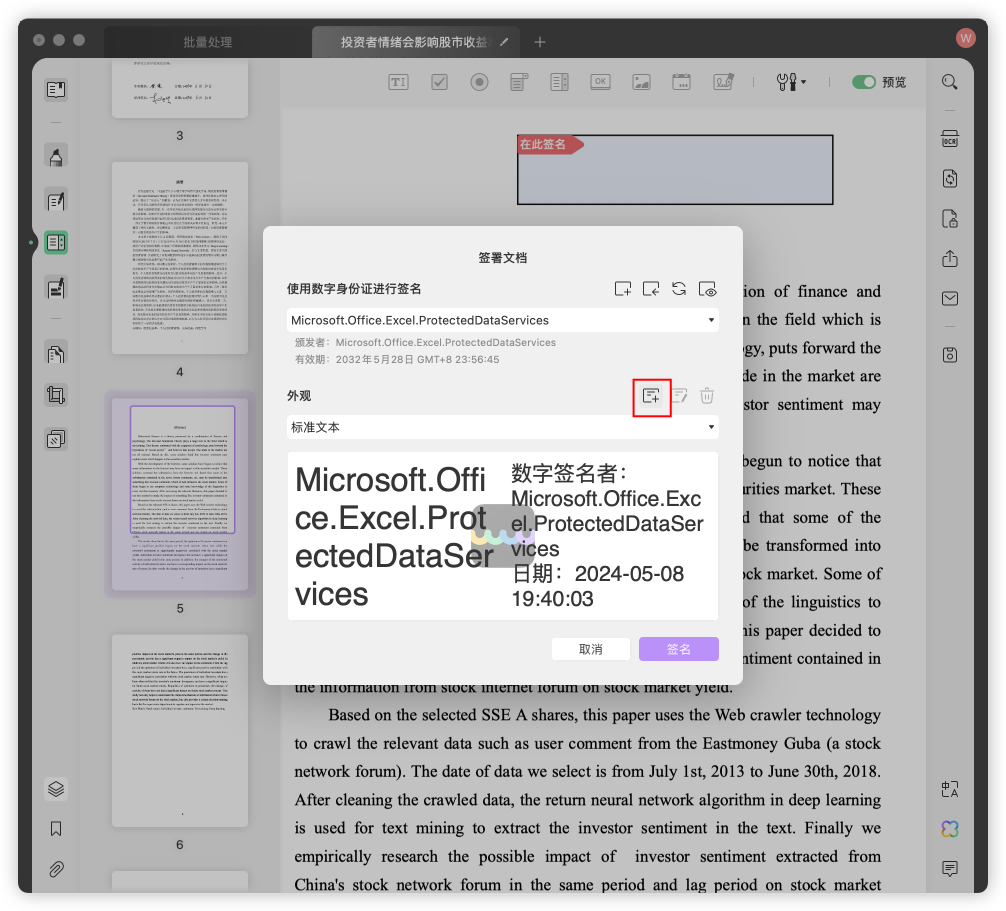Launch the UPDF AI assistant
Image resolution: width=1006 pixels, height=911 pixels.
tap(950, 829)
